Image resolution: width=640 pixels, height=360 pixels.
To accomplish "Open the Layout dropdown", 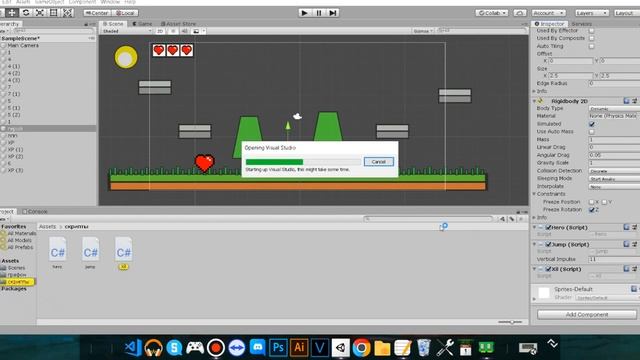I will pos(627,13).
